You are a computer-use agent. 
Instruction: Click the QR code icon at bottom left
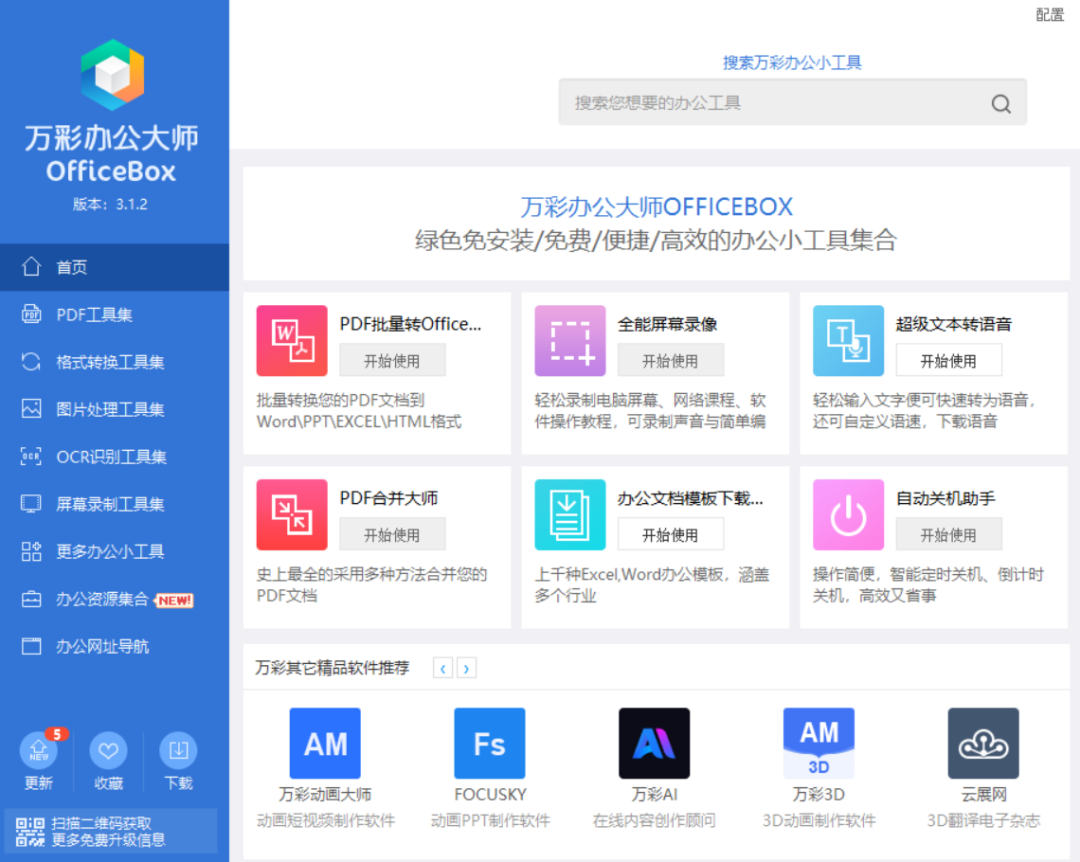click(30, 832)
